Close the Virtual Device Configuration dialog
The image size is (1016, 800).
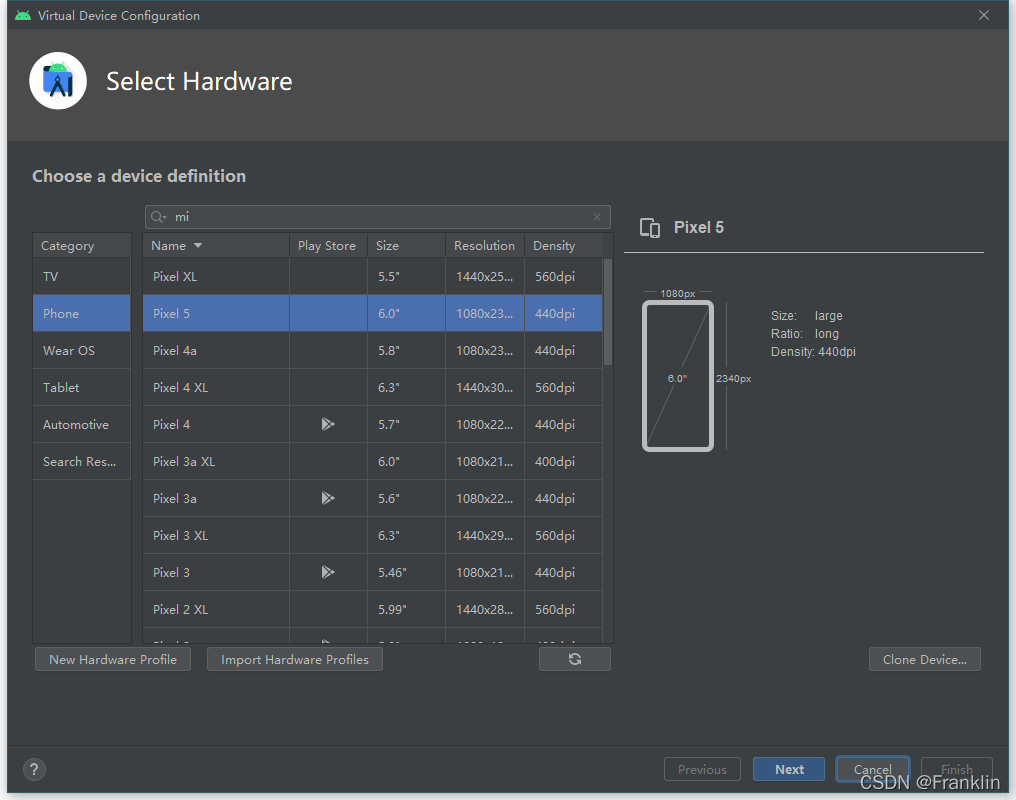984,15
